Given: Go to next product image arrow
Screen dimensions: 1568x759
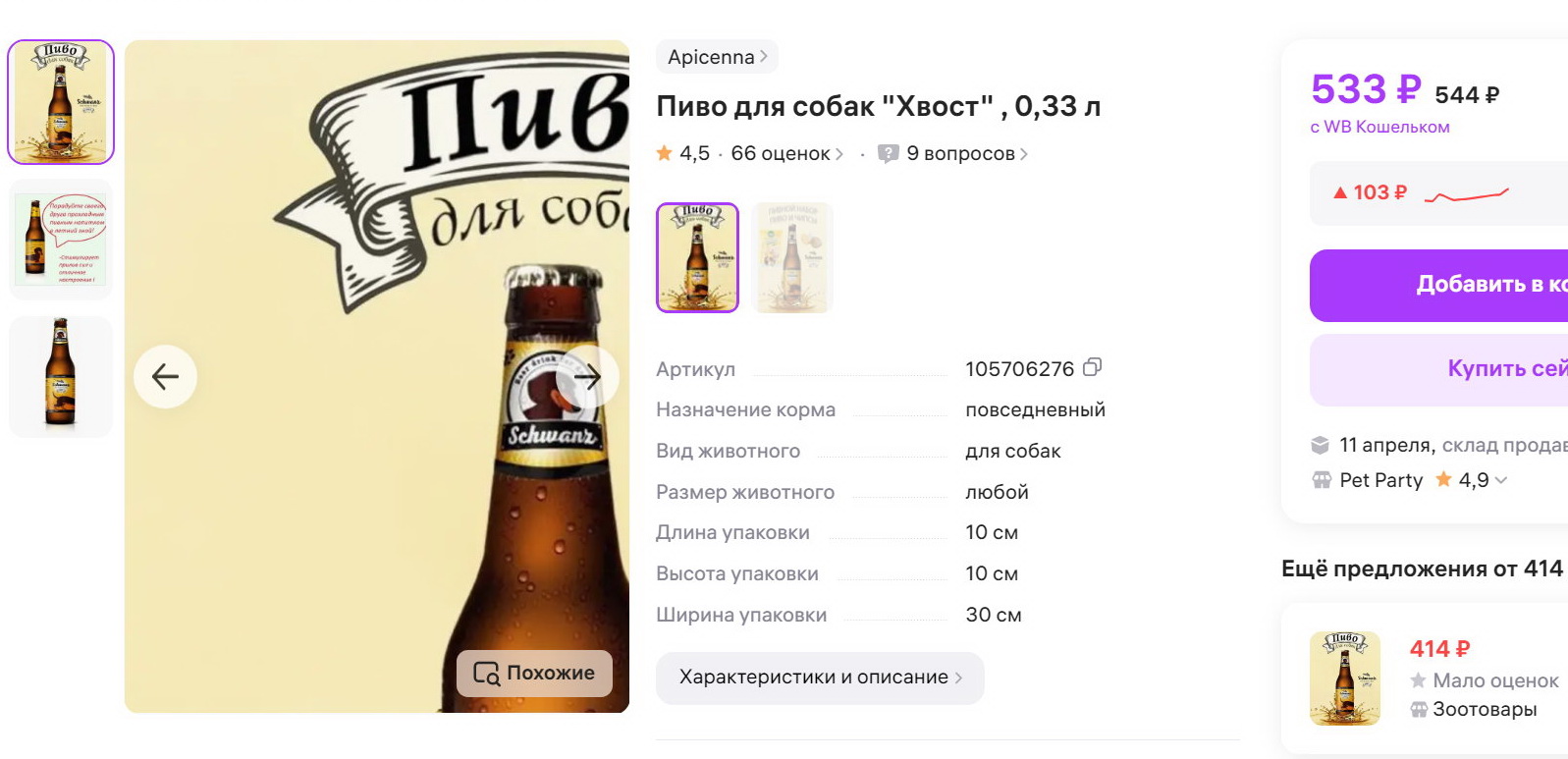Looking at the screenshot, I should coord(587,376).
